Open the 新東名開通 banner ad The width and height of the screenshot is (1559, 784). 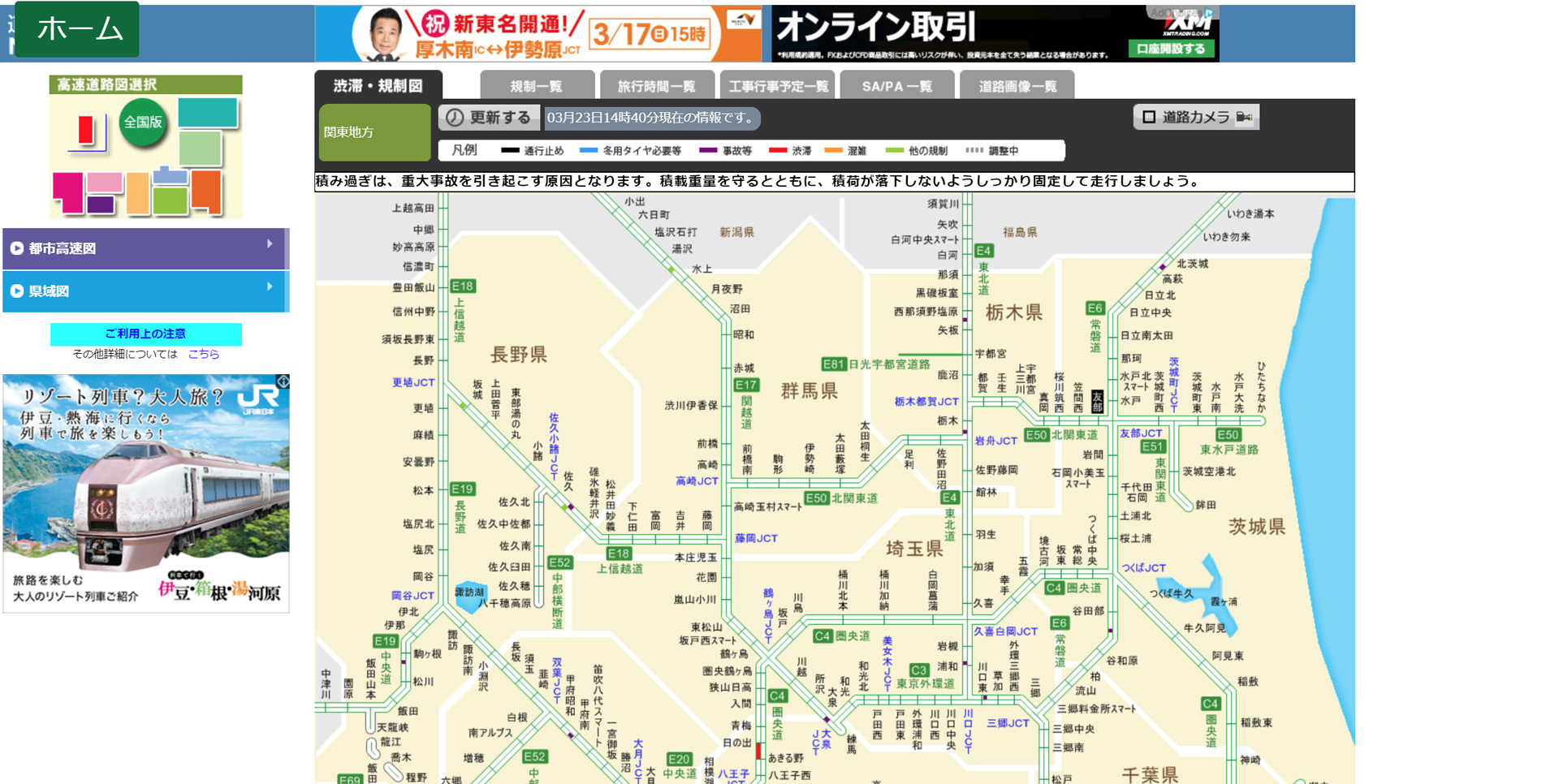coord(539,33)
